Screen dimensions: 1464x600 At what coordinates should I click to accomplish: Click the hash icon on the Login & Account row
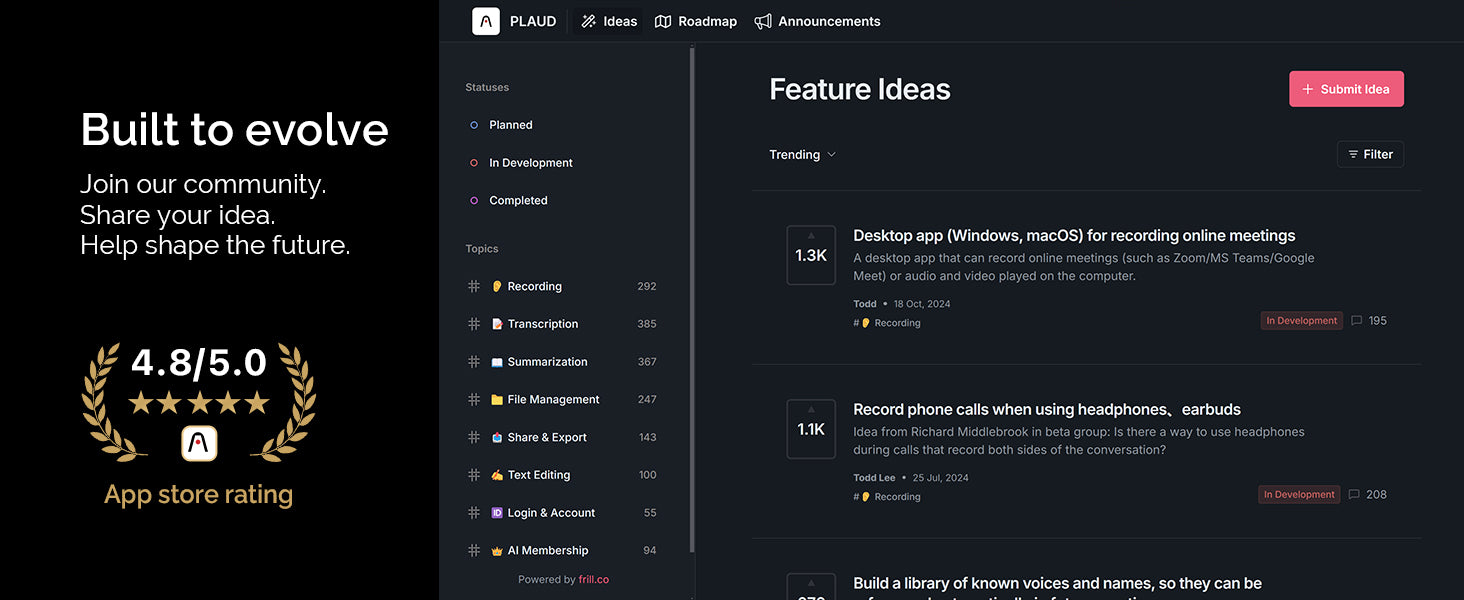(x=474, y=513)
